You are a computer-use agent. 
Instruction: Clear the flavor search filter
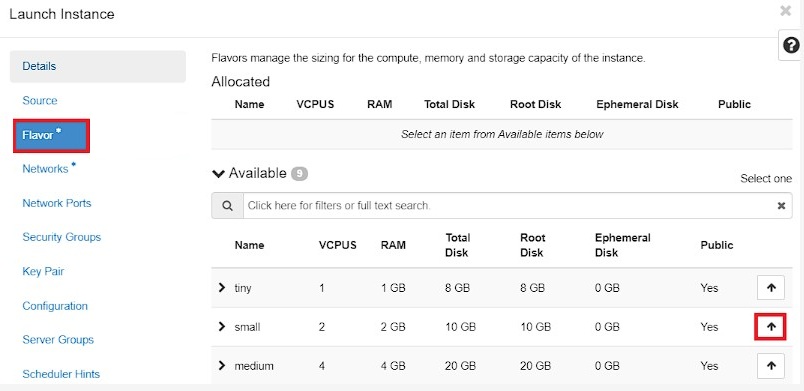click(x=781, y=205)
